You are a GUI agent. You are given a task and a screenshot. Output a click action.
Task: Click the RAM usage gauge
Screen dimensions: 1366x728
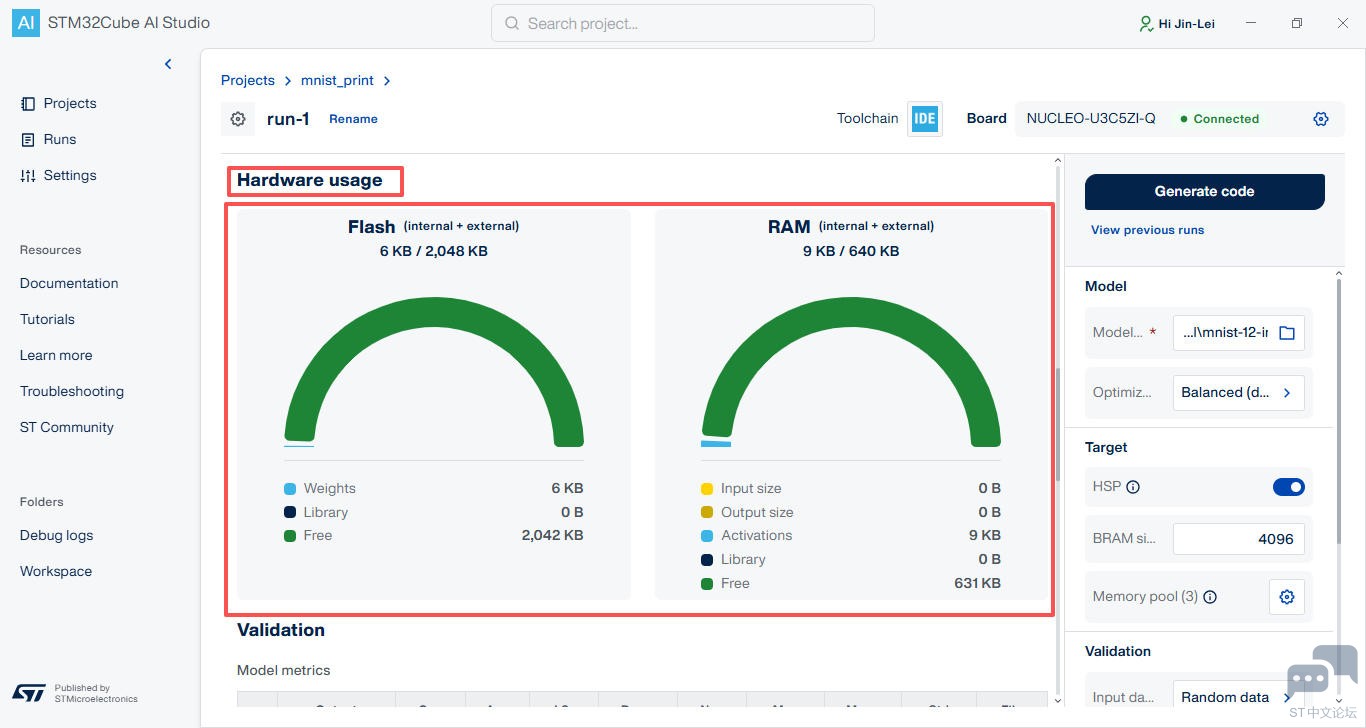(851, 373)
